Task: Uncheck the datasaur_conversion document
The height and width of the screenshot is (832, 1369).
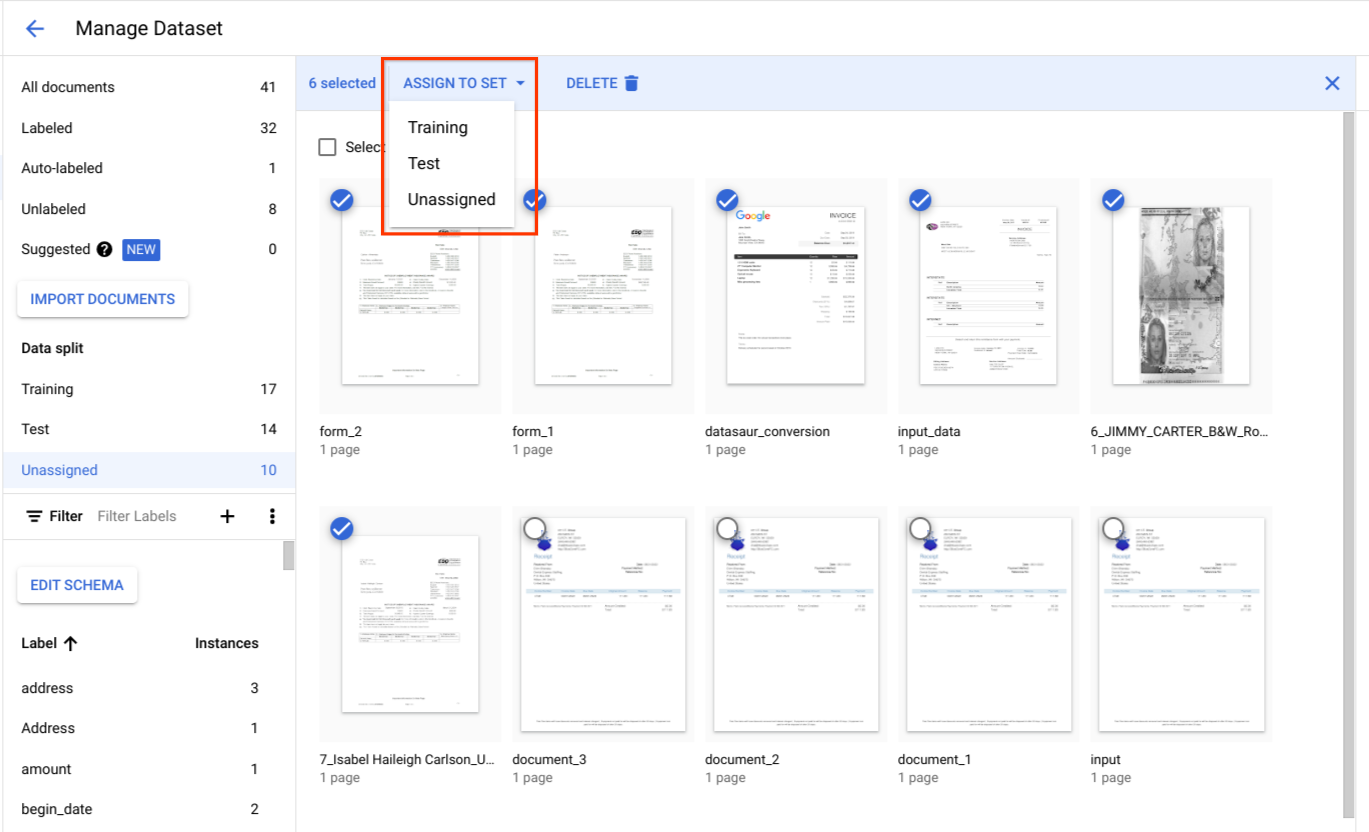Action: tap(727, 201)
